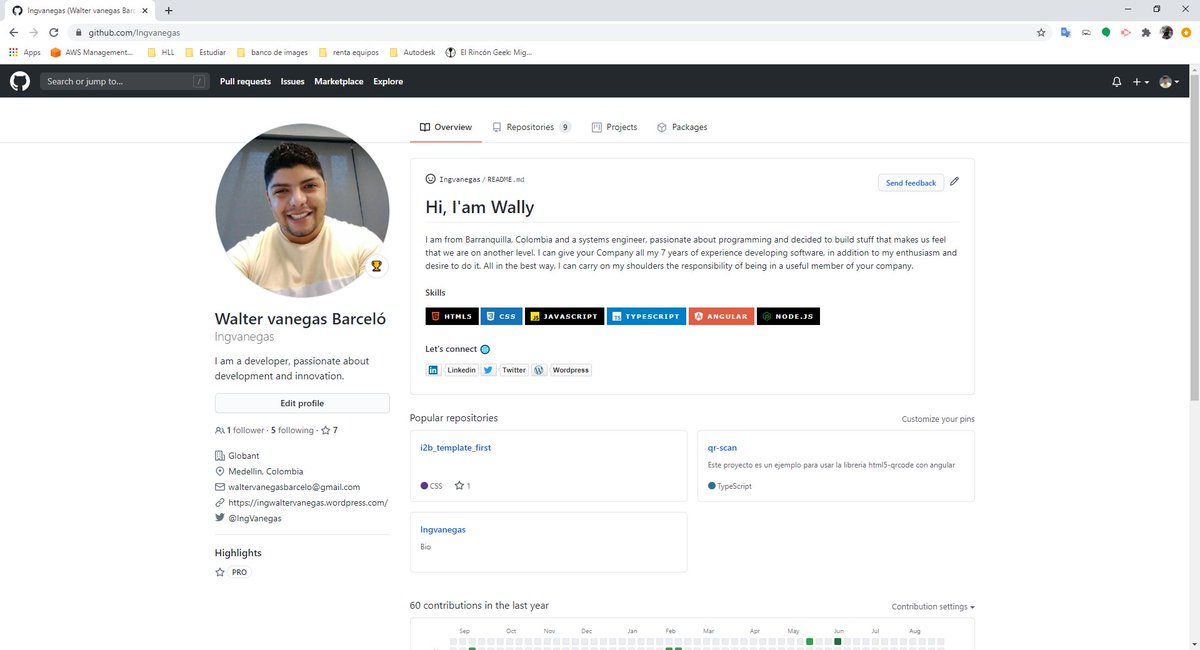Switch to the Packages tab
Image resolution: width=1200 pixels, height=650 pixels.
tap(682, 127)
